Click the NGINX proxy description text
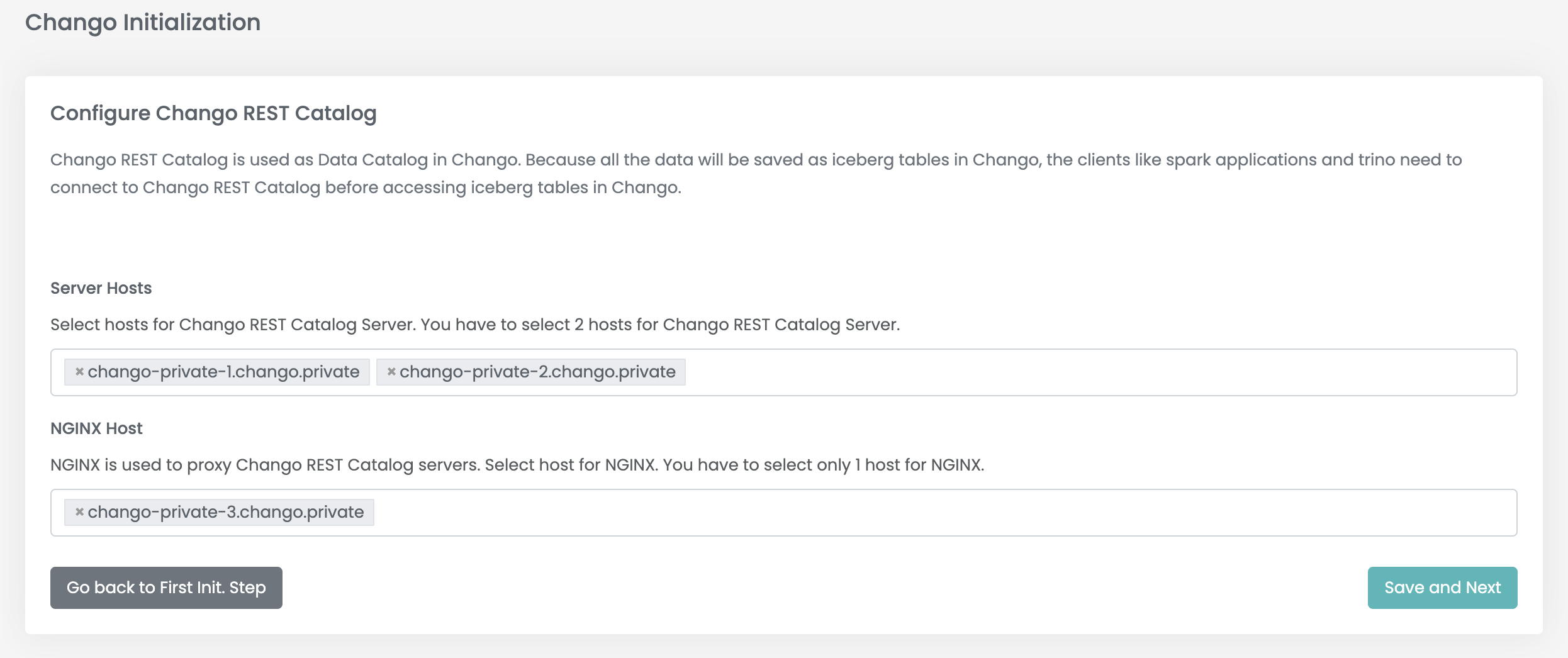1568x658 pixels. coord(517,465)
